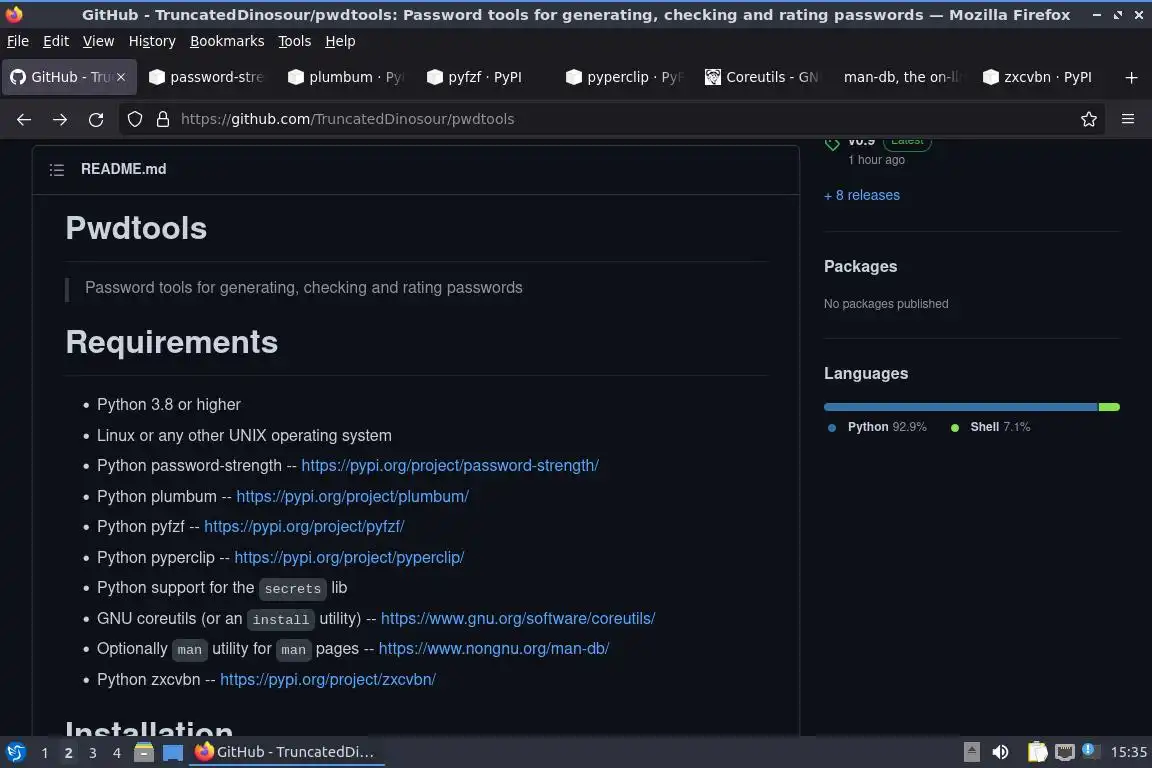Go back to the previous page
The width and height of the screenshot is (1152, 768).
pyautogui.click(x=24, y=119)
